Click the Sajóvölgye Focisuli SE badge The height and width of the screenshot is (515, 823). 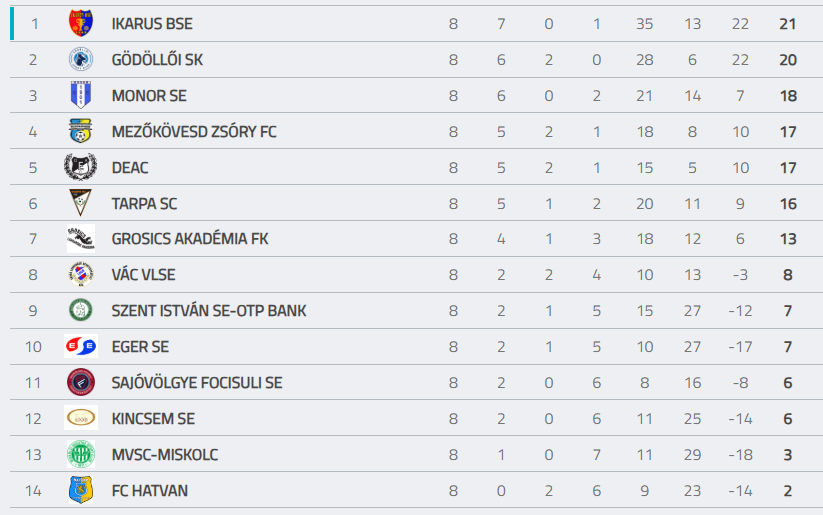coord(80,383)
